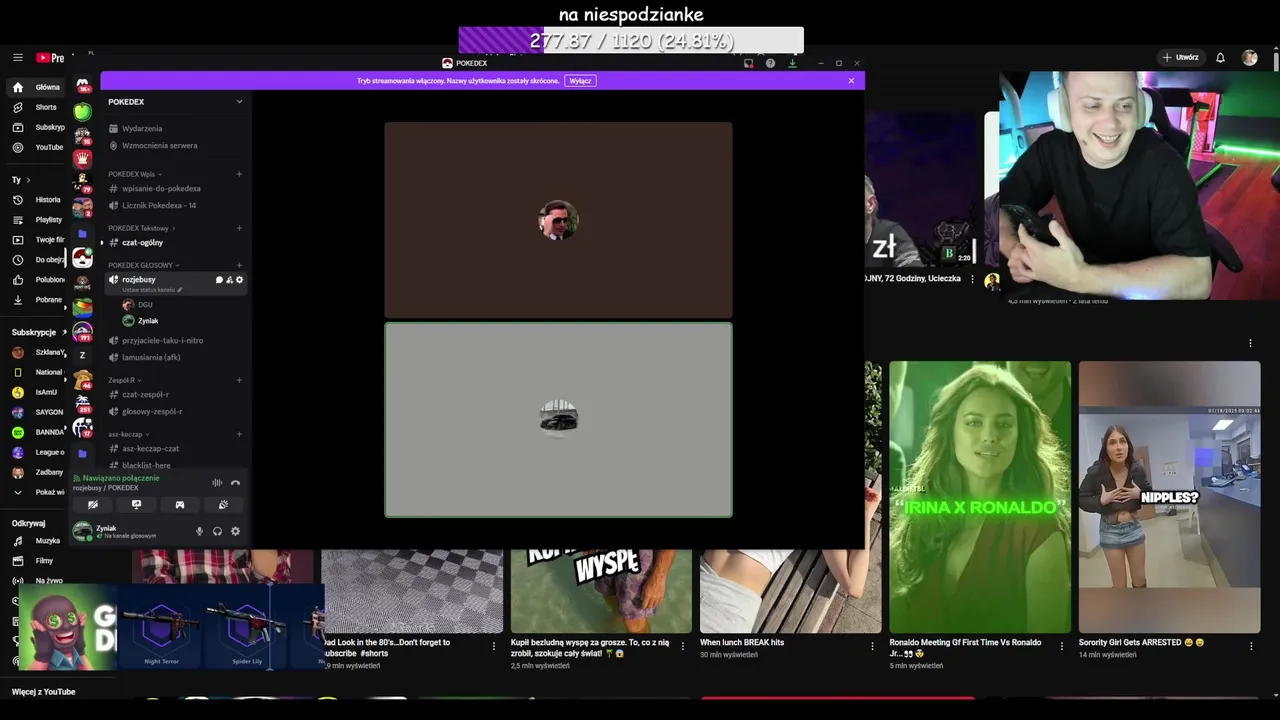This screenshot has width=1280, height=720.
Task: Open YouTube notifications bell
Action: pyautogui.click(x=1220, y=58)
